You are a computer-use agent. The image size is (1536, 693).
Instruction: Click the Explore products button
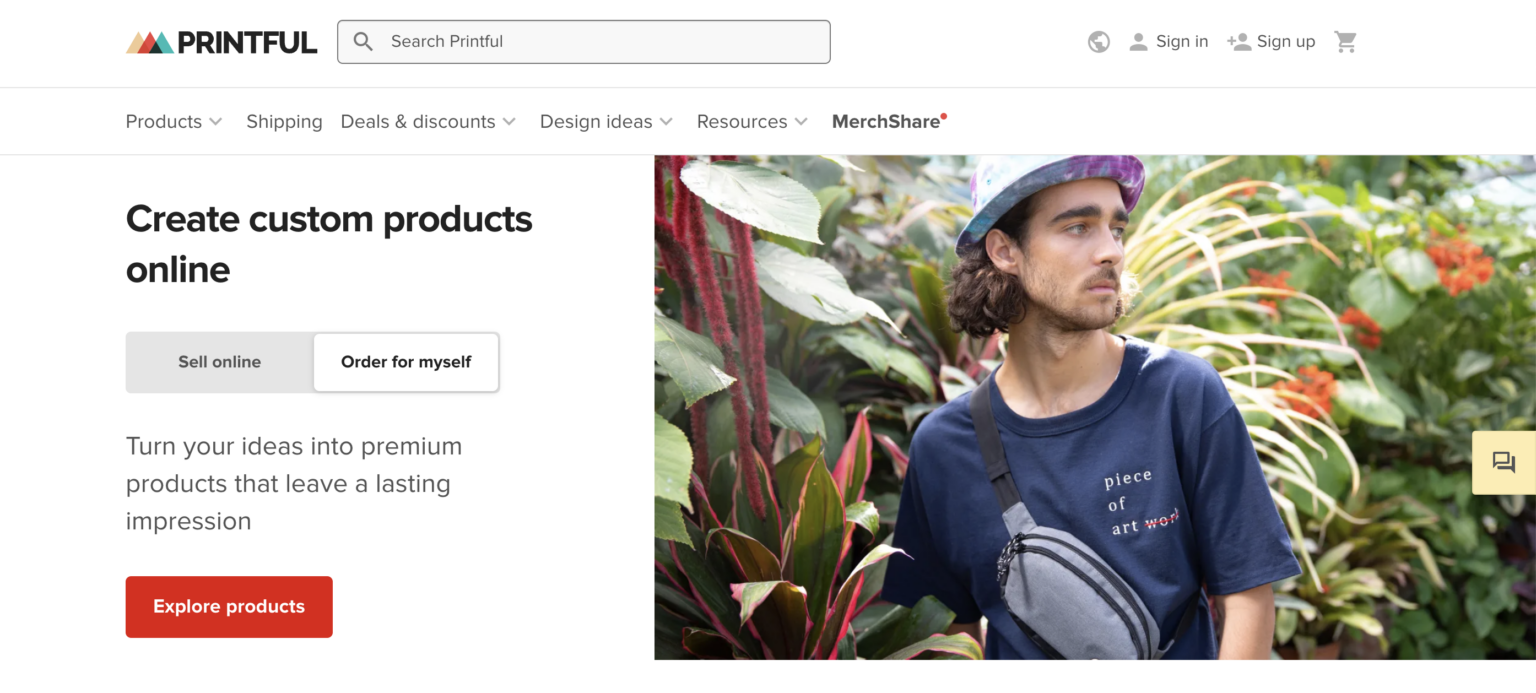[228, 606]
